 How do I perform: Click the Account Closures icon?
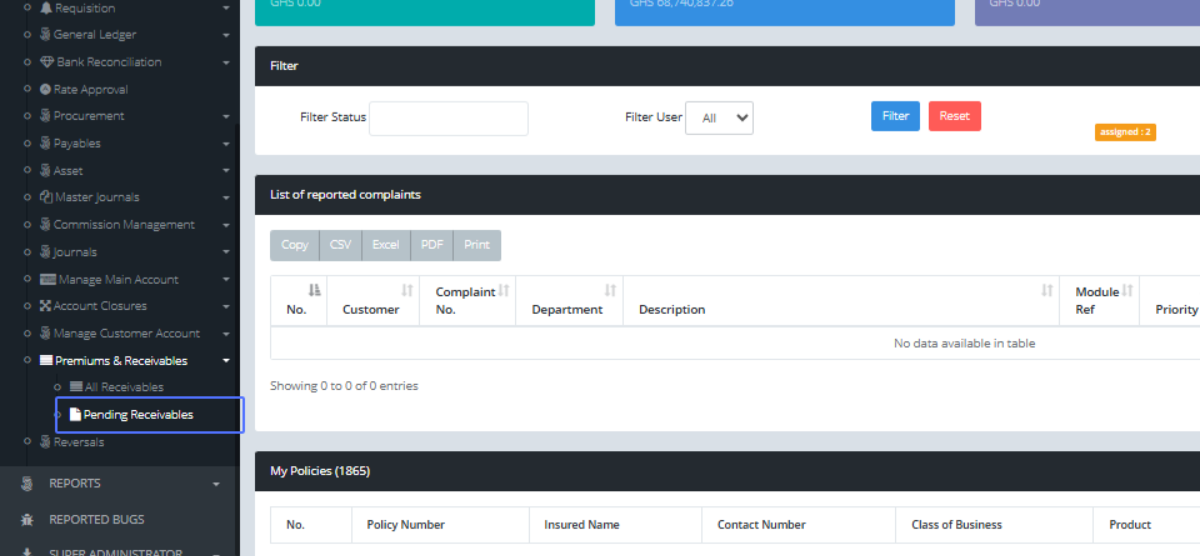[x=45, y=306]
